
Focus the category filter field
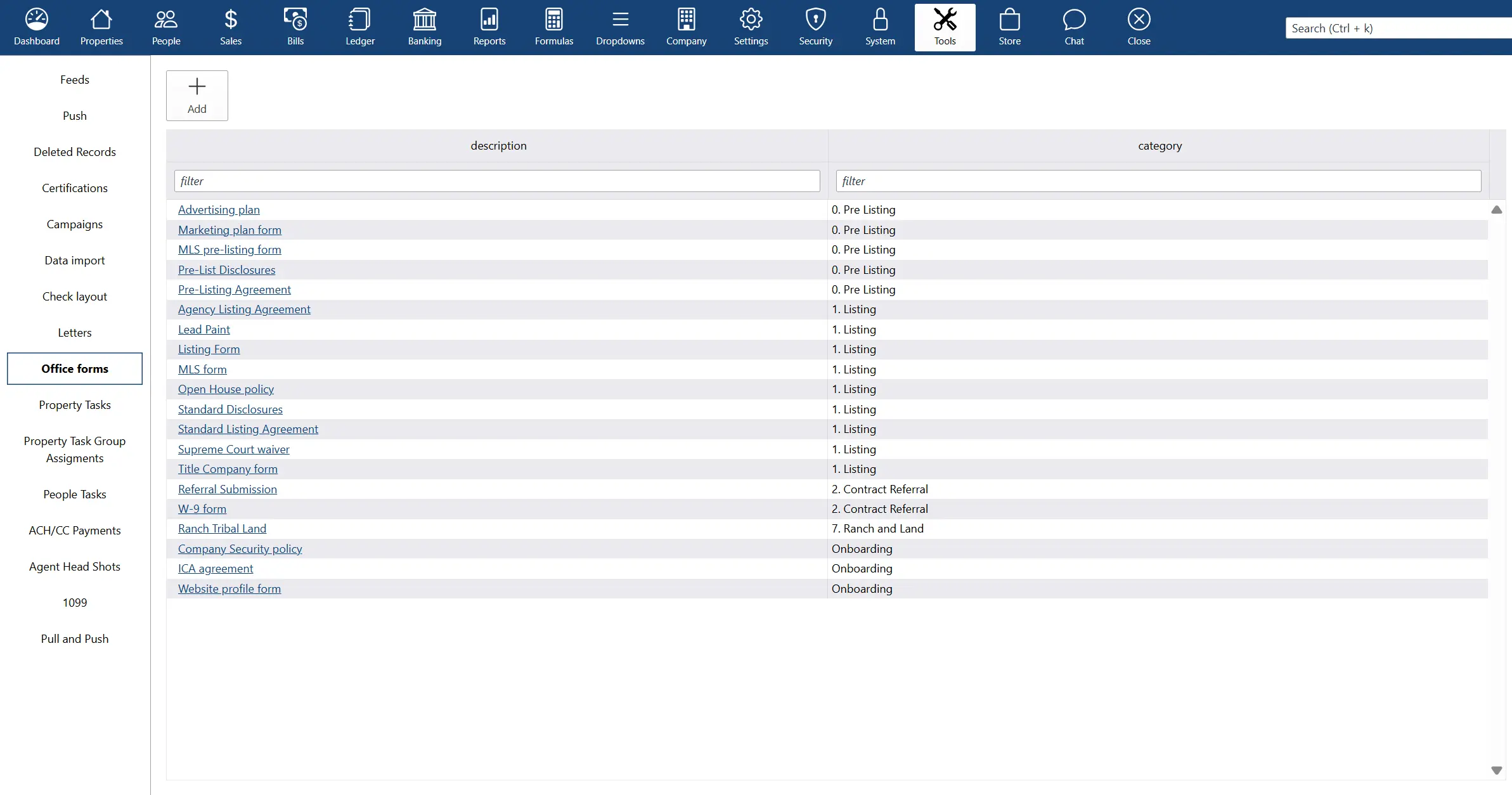[1159, 181]
